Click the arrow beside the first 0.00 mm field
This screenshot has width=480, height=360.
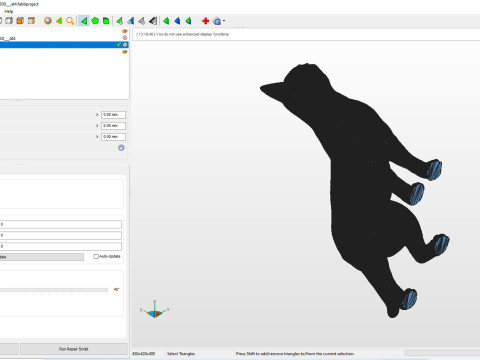click(x=97, y=115)
